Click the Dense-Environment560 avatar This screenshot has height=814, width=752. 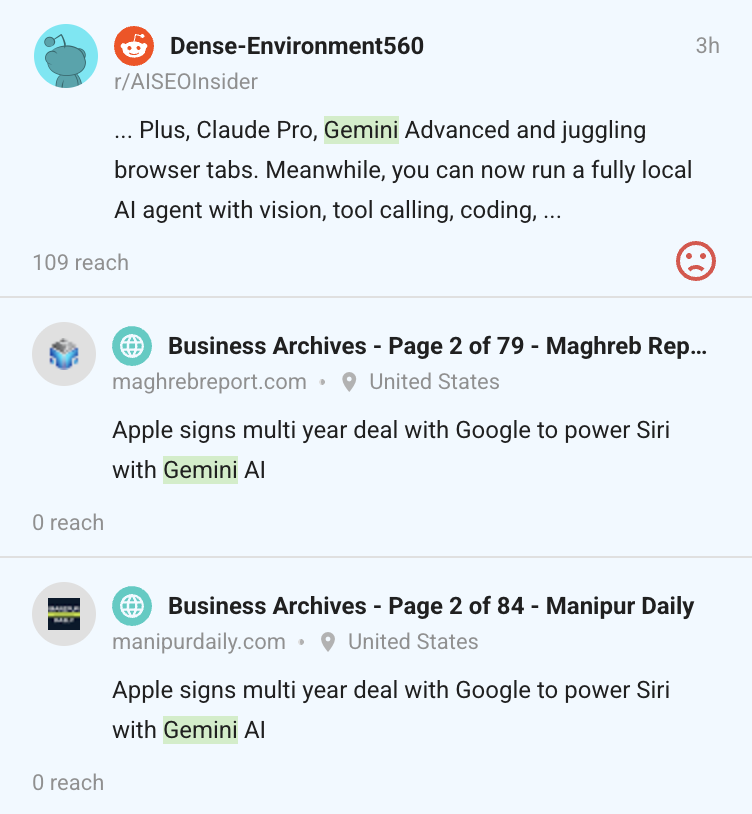pos(66,56)
